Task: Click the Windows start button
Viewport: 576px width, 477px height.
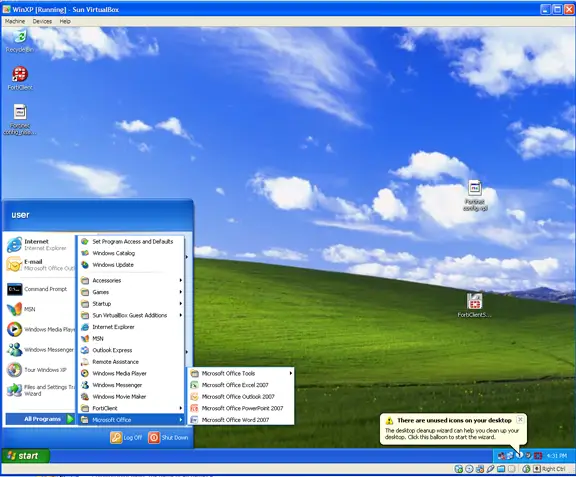Action: 25,456
